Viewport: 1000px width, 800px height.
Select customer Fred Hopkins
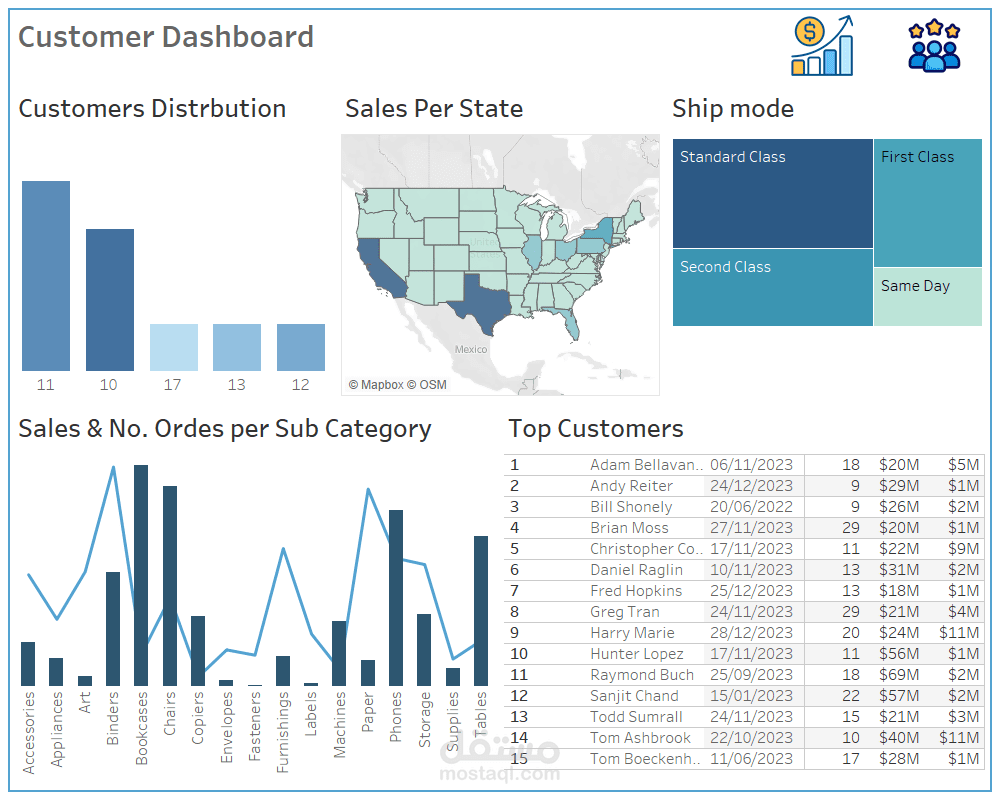(636, 591)
